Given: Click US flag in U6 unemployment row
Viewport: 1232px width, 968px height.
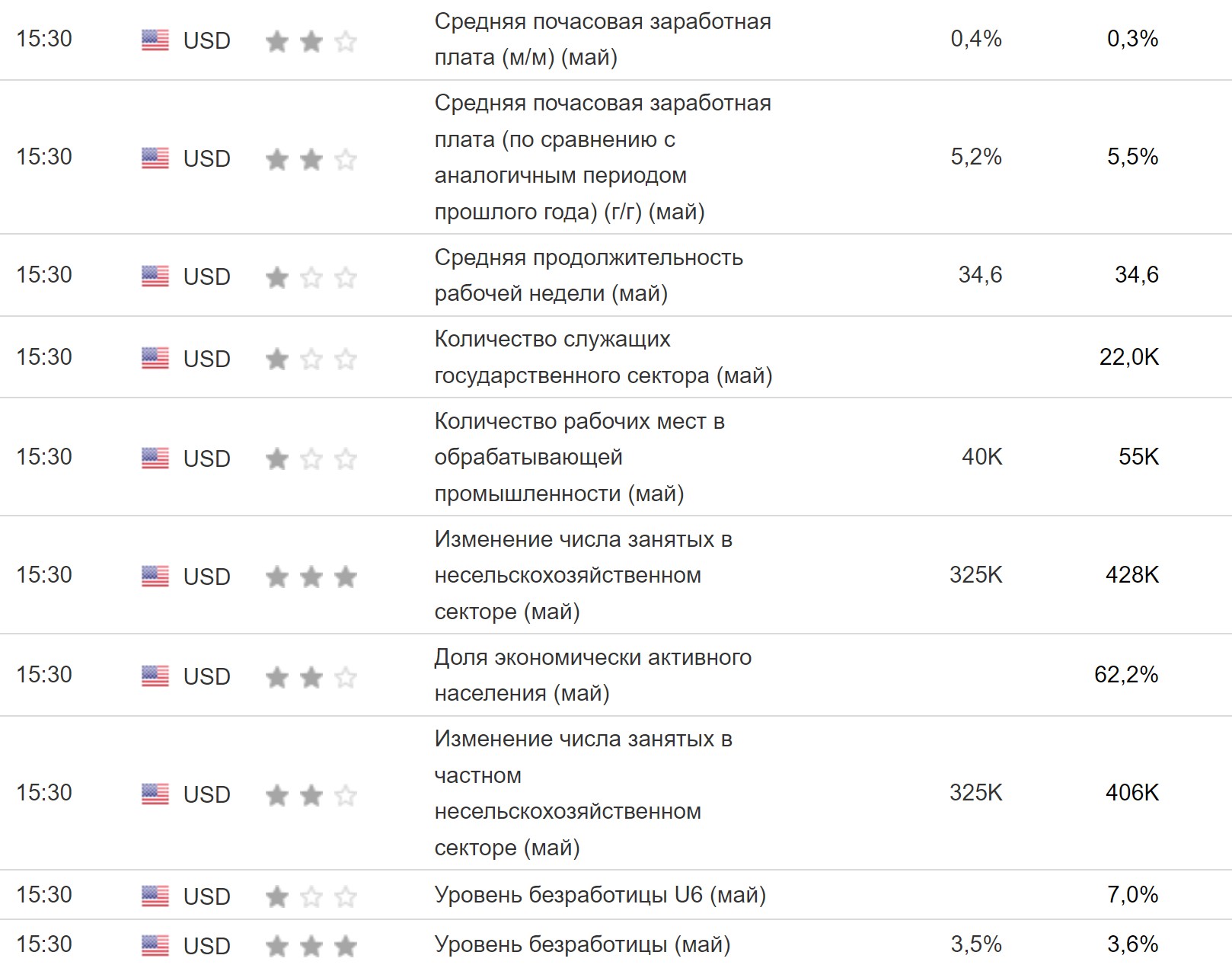Looking at the screenshot, I should tap(155, 896).
